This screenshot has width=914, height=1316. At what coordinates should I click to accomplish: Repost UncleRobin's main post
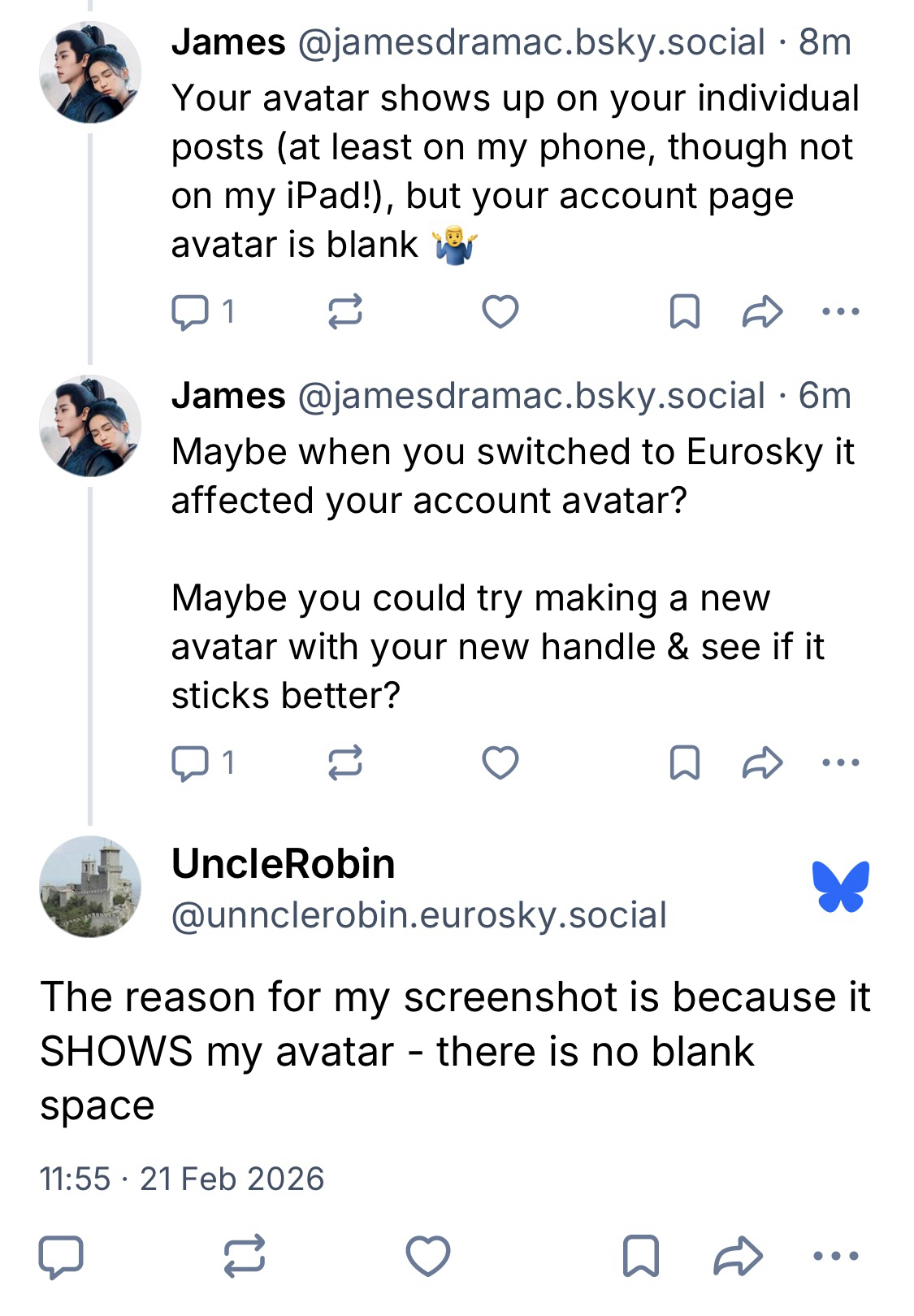[x=245, y=1256]
